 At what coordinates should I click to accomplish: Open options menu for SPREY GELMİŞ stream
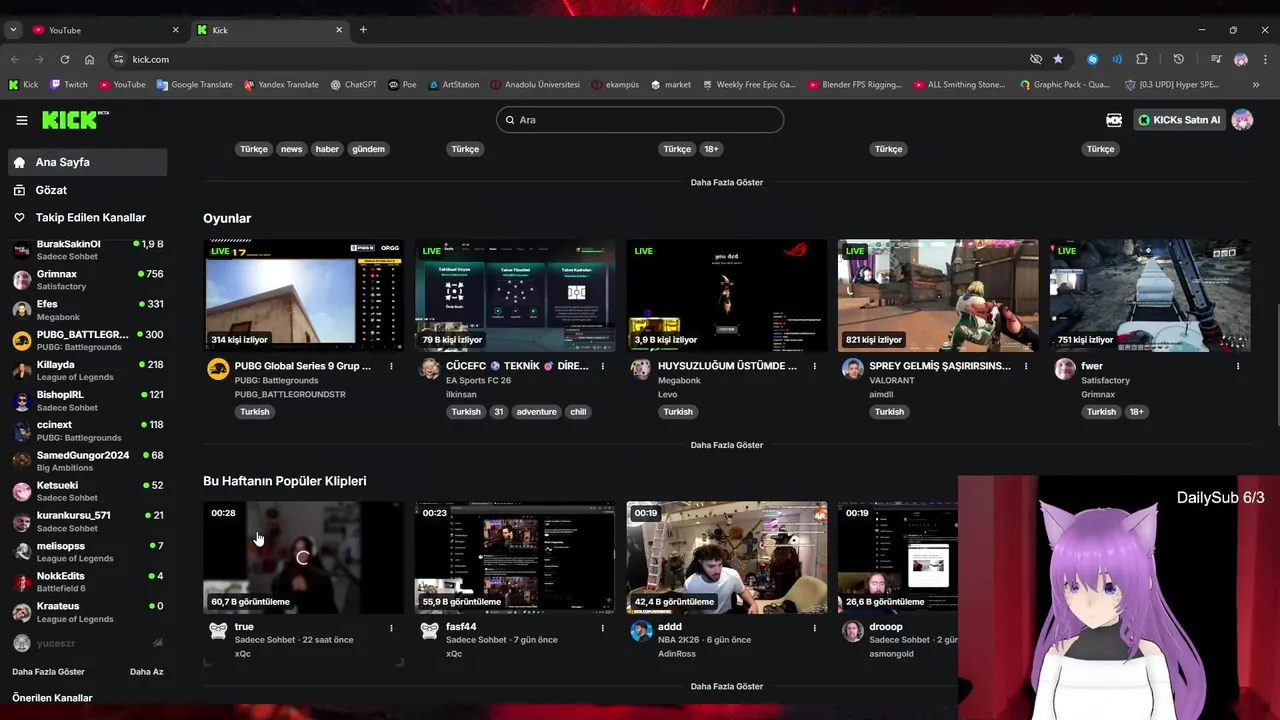1026,367
